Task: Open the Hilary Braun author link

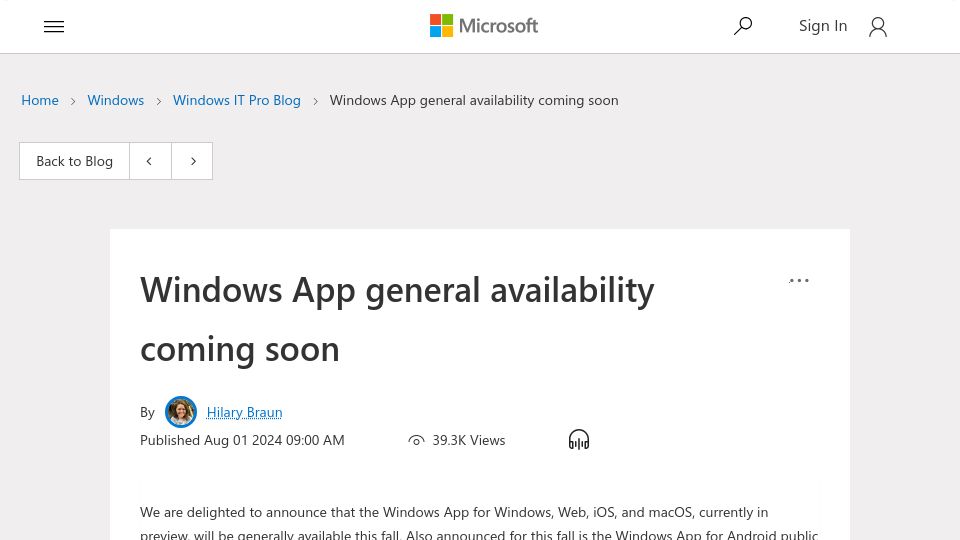Action: [244, 412]
